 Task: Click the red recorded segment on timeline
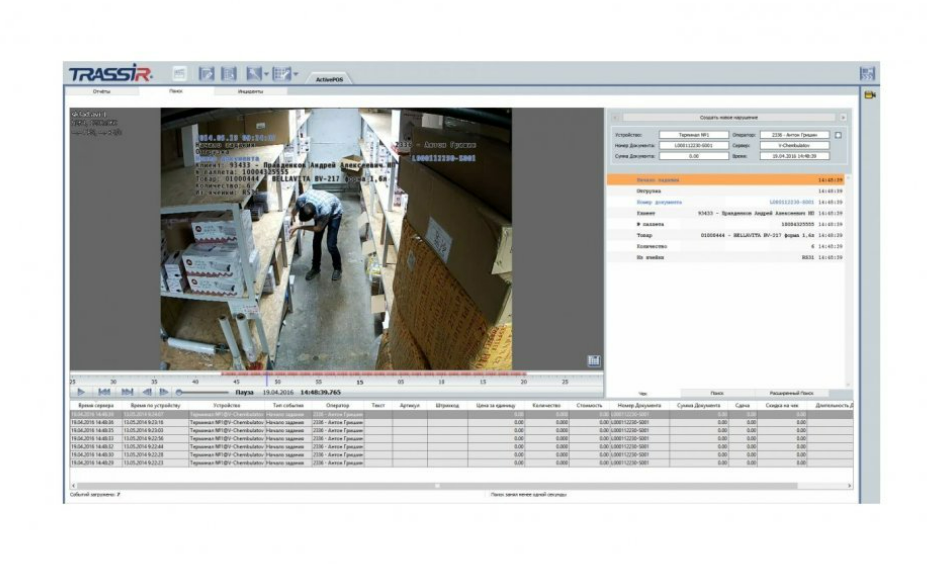point(374,374)
